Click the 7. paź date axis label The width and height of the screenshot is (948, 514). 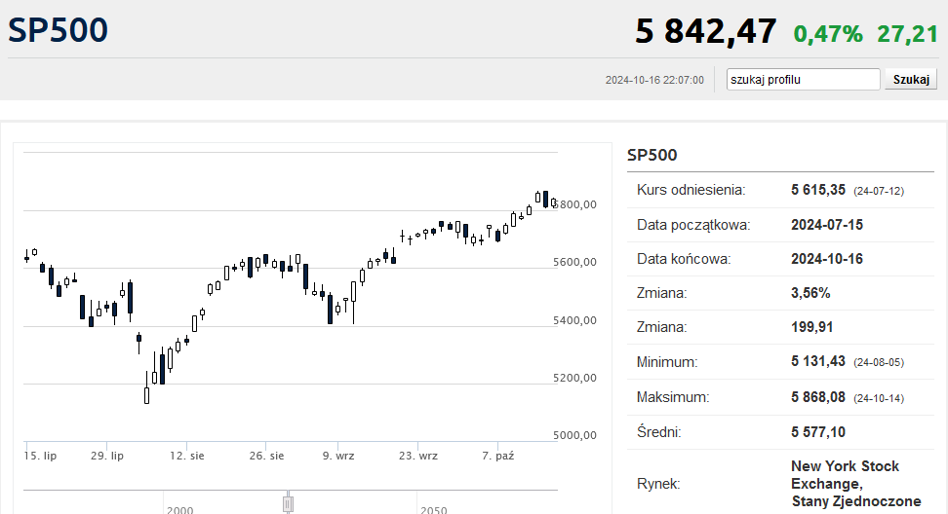tap(498, 455)
